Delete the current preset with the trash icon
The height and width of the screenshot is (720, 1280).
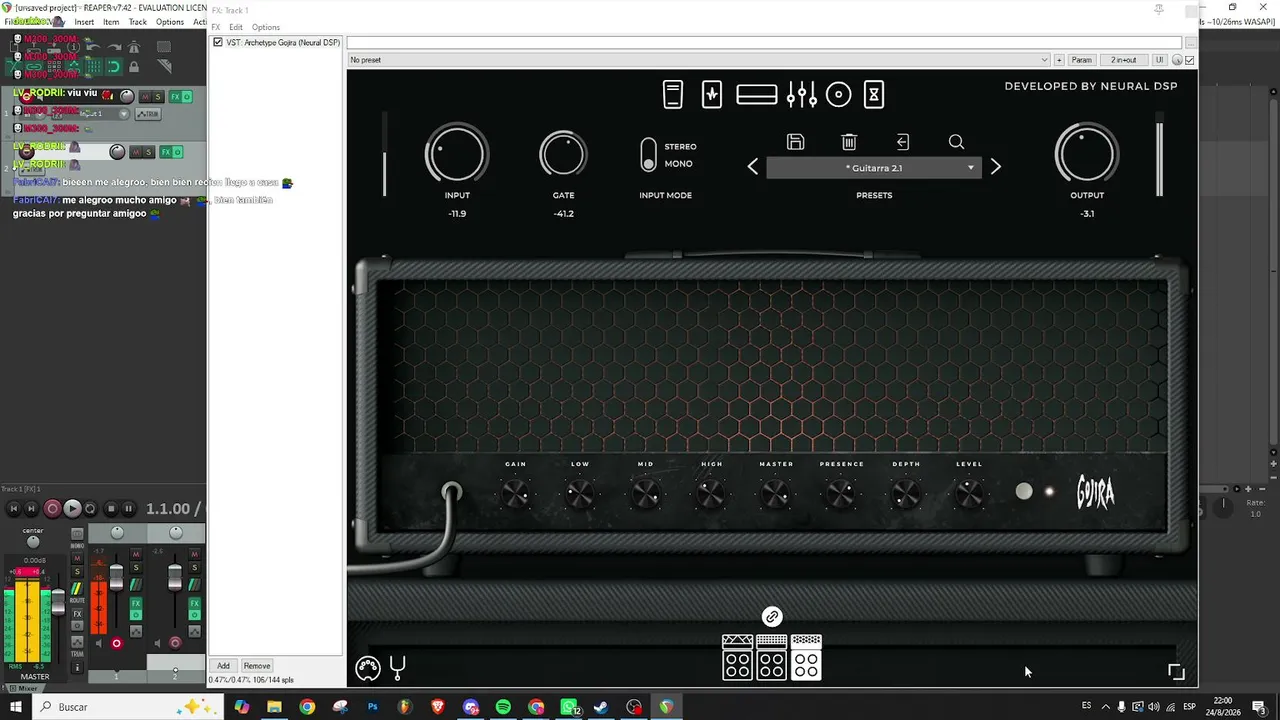tap(849, 142)
